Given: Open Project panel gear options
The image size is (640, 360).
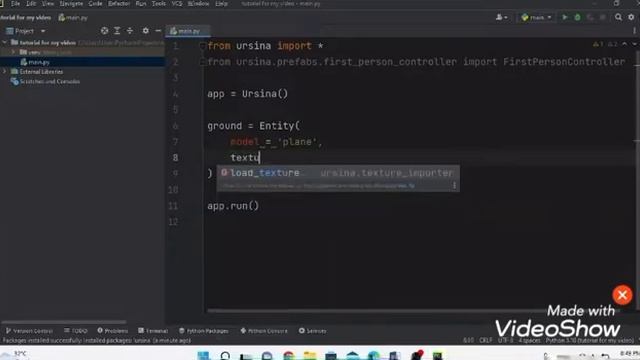Looking at the screenshot, I should [x=146, y=31].
